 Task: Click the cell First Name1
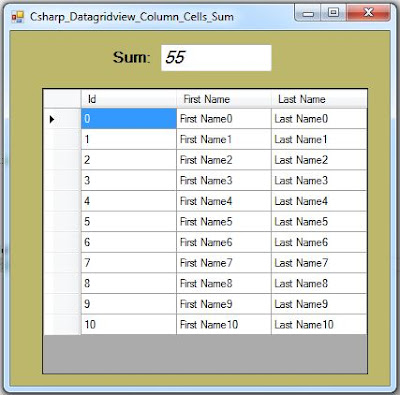point(224,139)
